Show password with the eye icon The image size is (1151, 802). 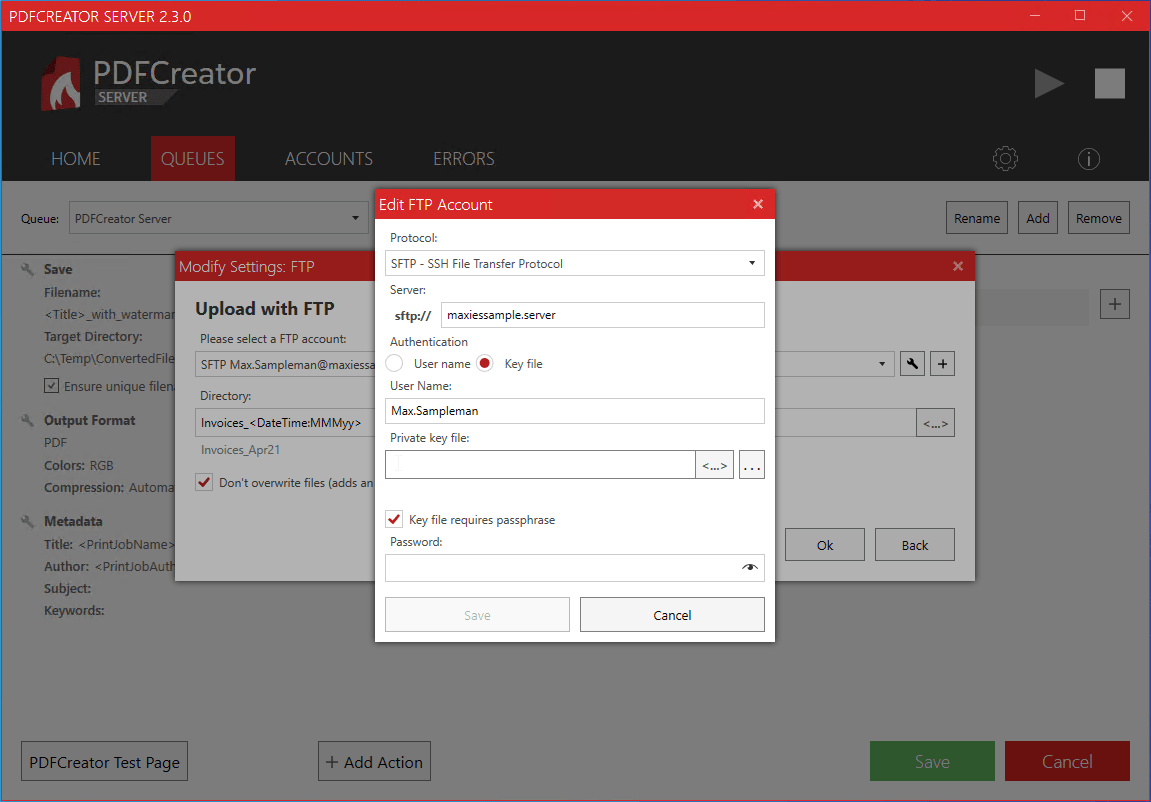(750, 568)
